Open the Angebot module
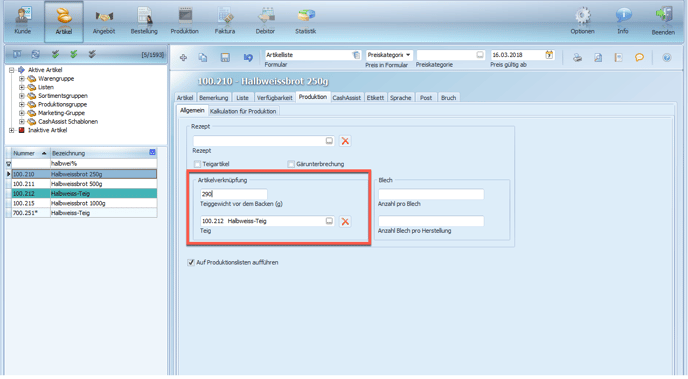Image resolution: width=688 pixels, height=379 pixels. (x=104, y=21)
